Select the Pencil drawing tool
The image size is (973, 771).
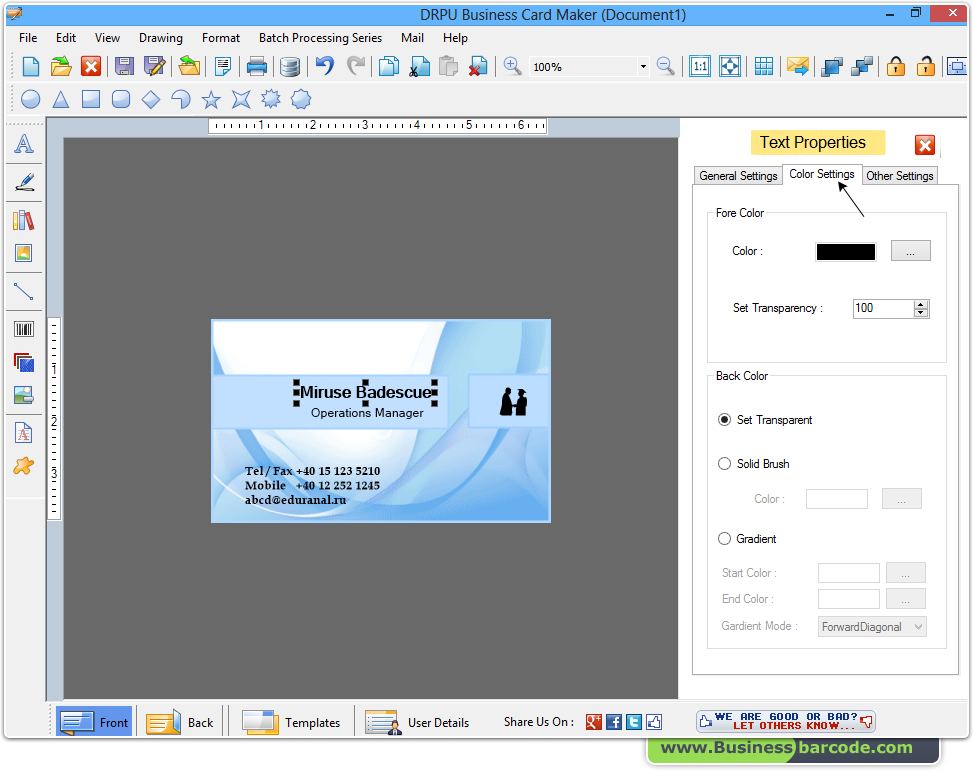click(x=24, y=182)
